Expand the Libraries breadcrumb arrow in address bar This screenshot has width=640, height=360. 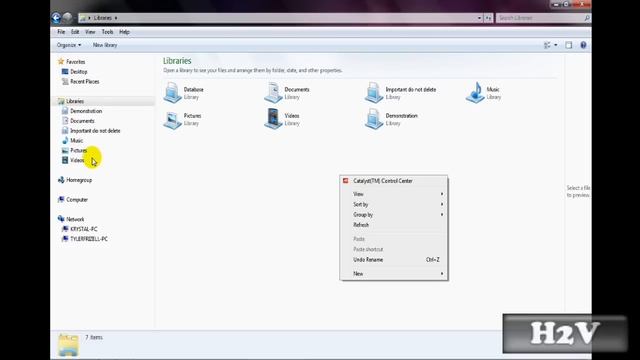pyautogui.click(x=116, y=18)
